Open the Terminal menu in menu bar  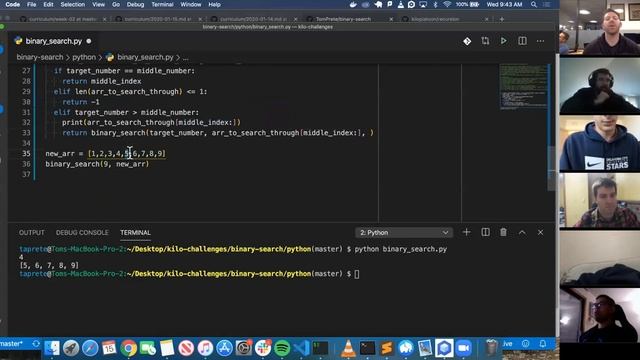coord(162,4)
